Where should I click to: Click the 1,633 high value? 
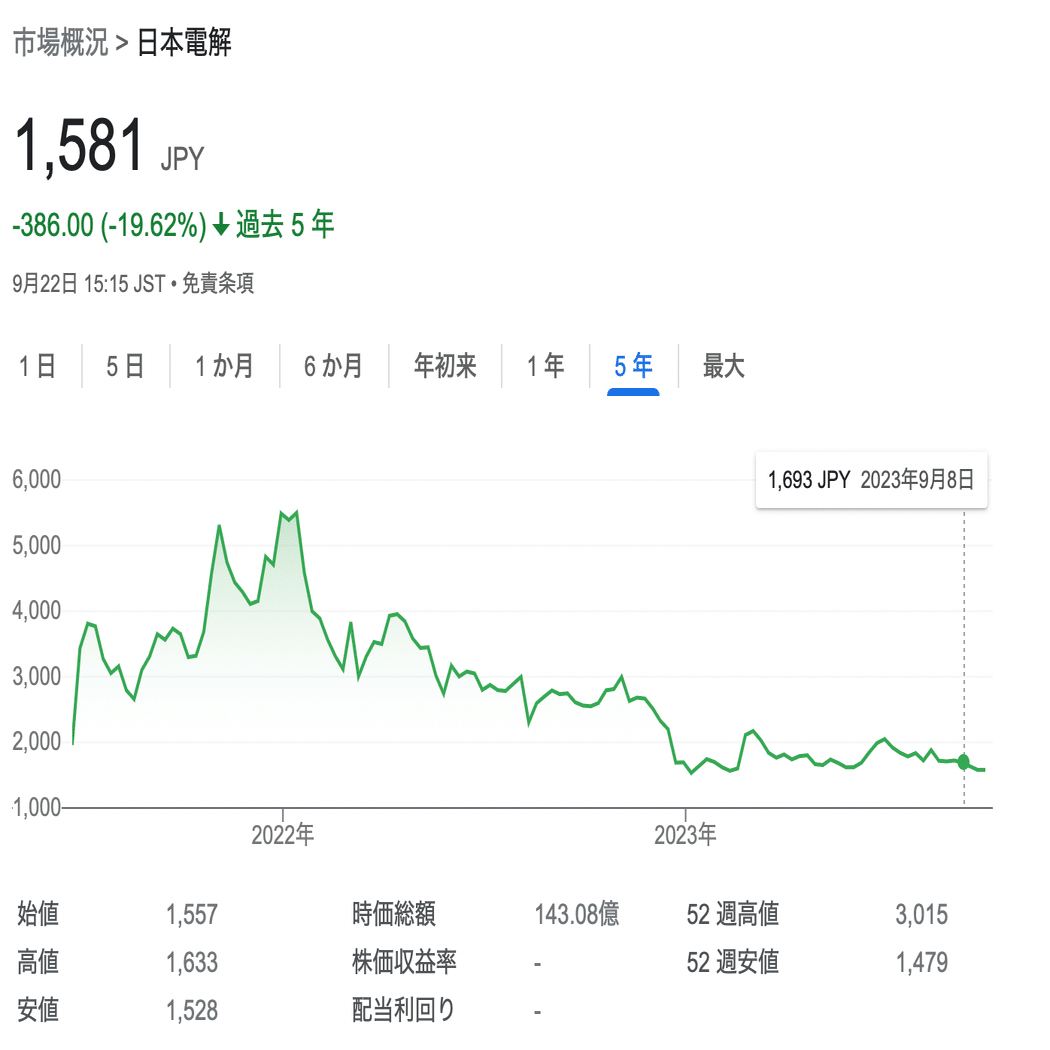192,962
